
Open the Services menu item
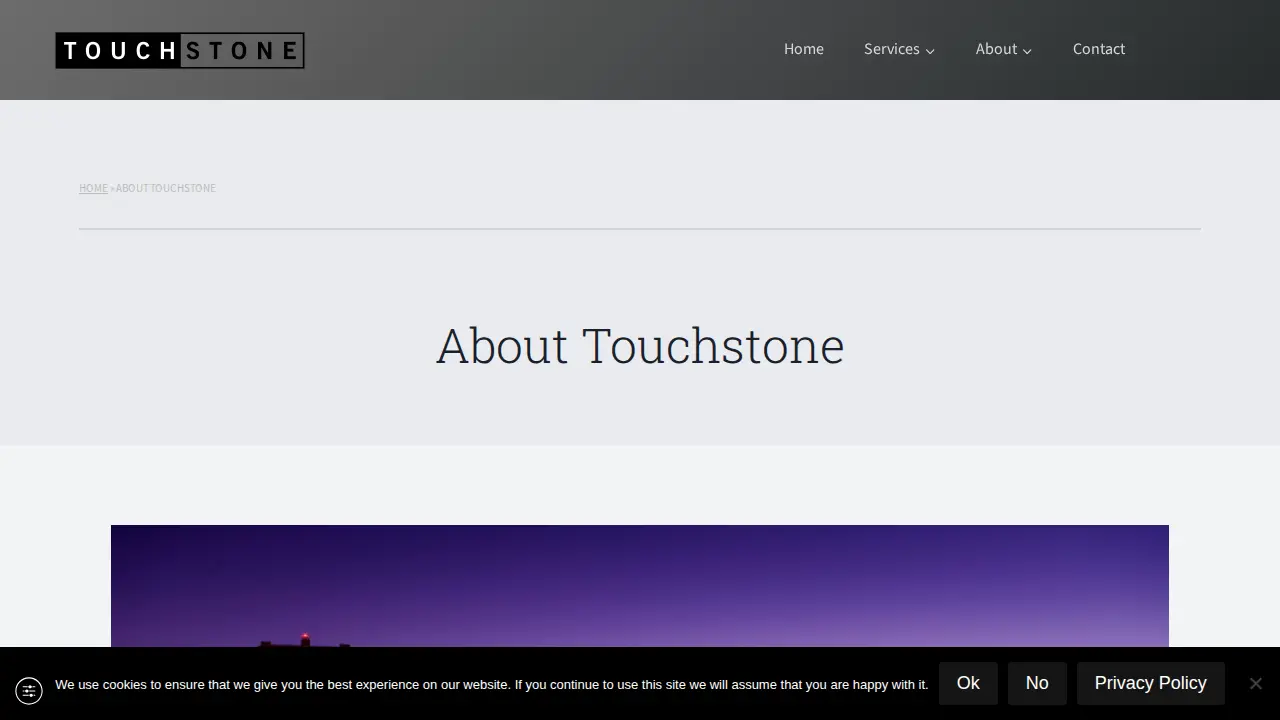coord(892,49)
